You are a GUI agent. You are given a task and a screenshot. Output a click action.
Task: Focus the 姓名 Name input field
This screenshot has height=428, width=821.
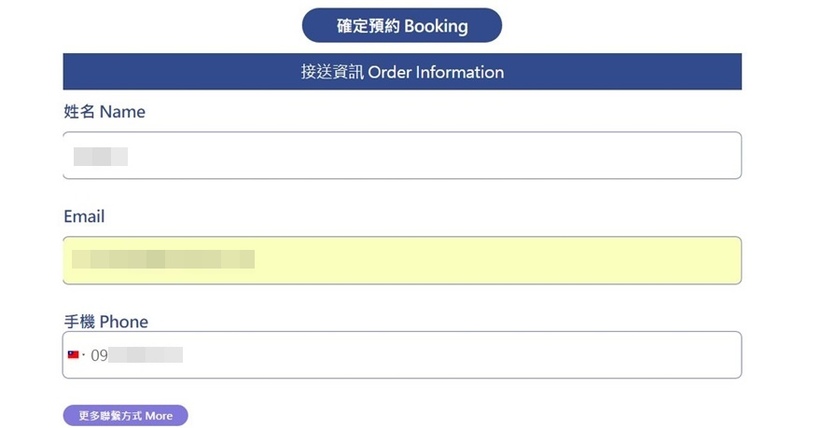(401, 156)
